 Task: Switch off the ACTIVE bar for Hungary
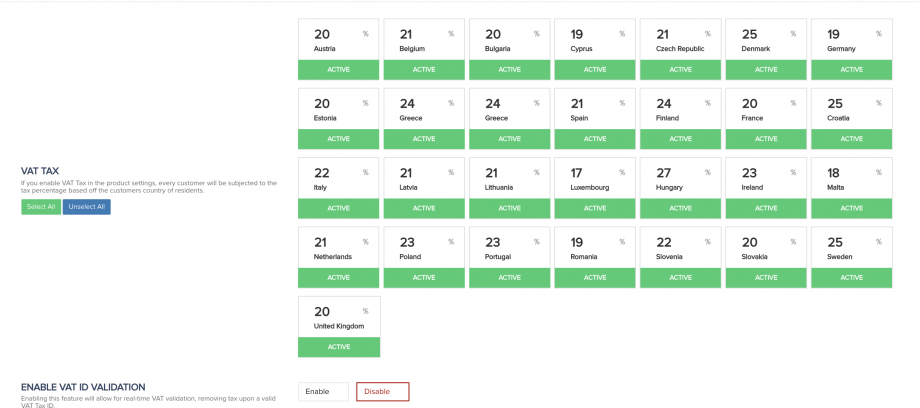(680, 208)
